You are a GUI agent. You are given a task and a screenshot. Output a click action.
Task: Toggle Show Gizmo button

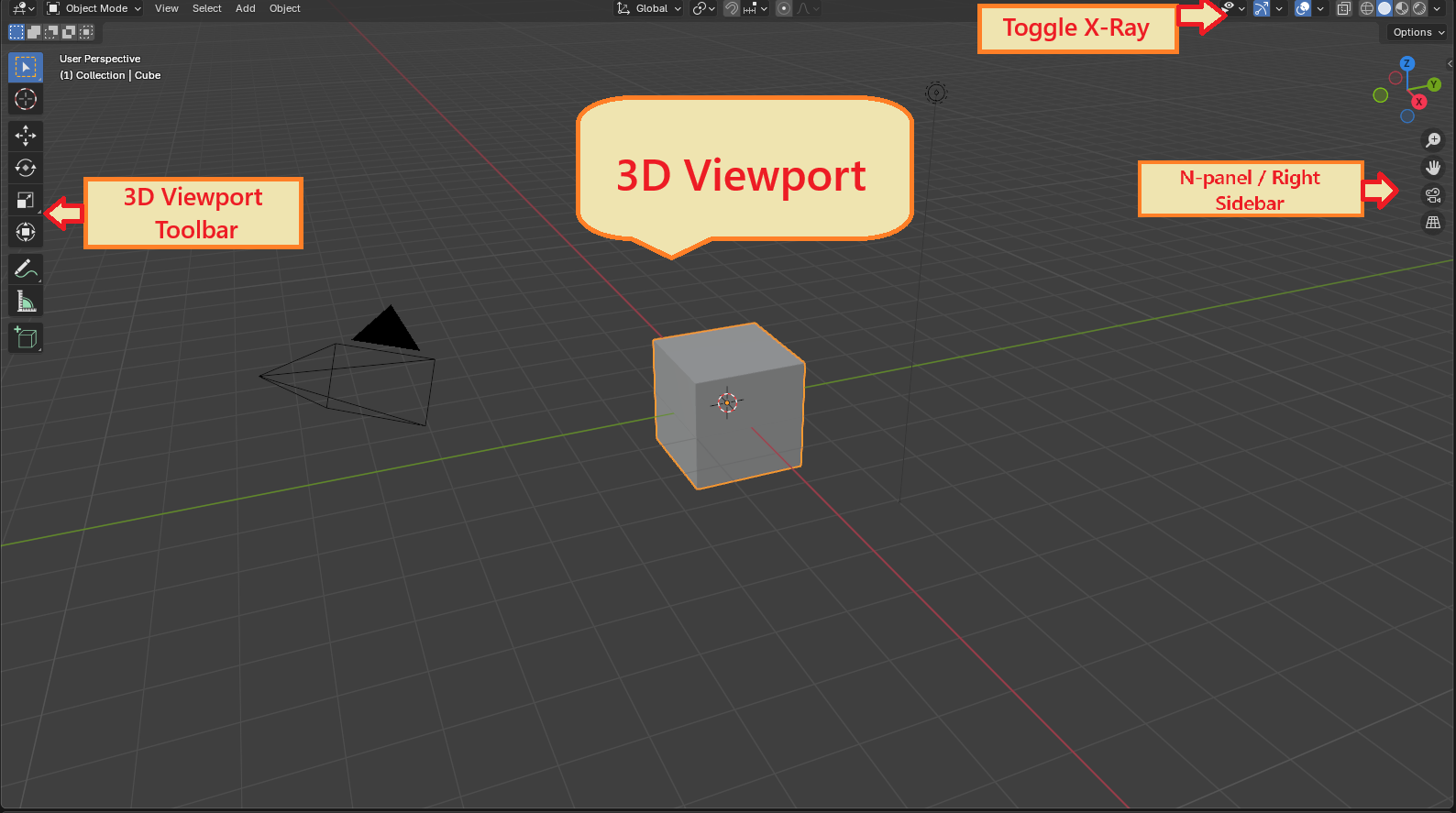[1262, 8]
